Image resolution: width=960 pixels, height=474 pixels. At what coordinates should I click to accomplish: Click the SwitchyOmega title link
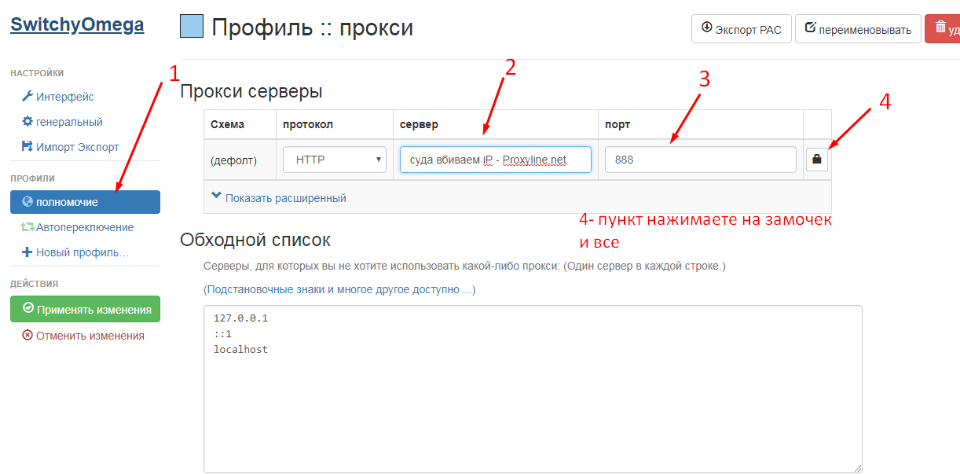click(77, 25)
